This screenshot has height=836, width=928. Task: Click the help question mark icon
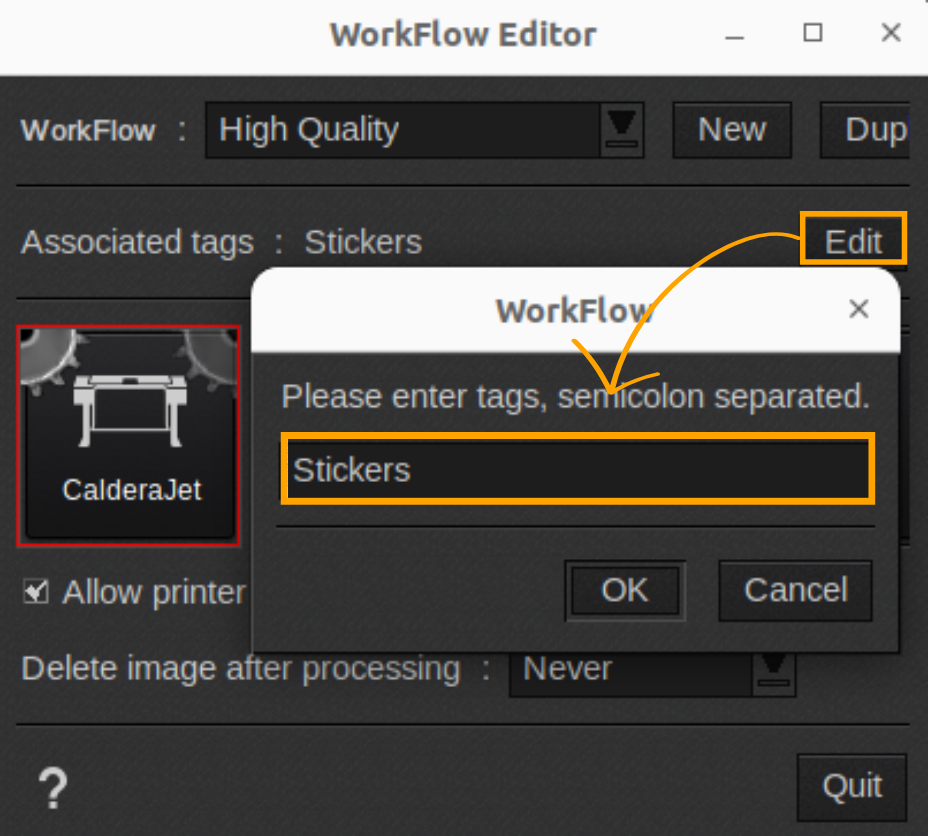[53, 787]
